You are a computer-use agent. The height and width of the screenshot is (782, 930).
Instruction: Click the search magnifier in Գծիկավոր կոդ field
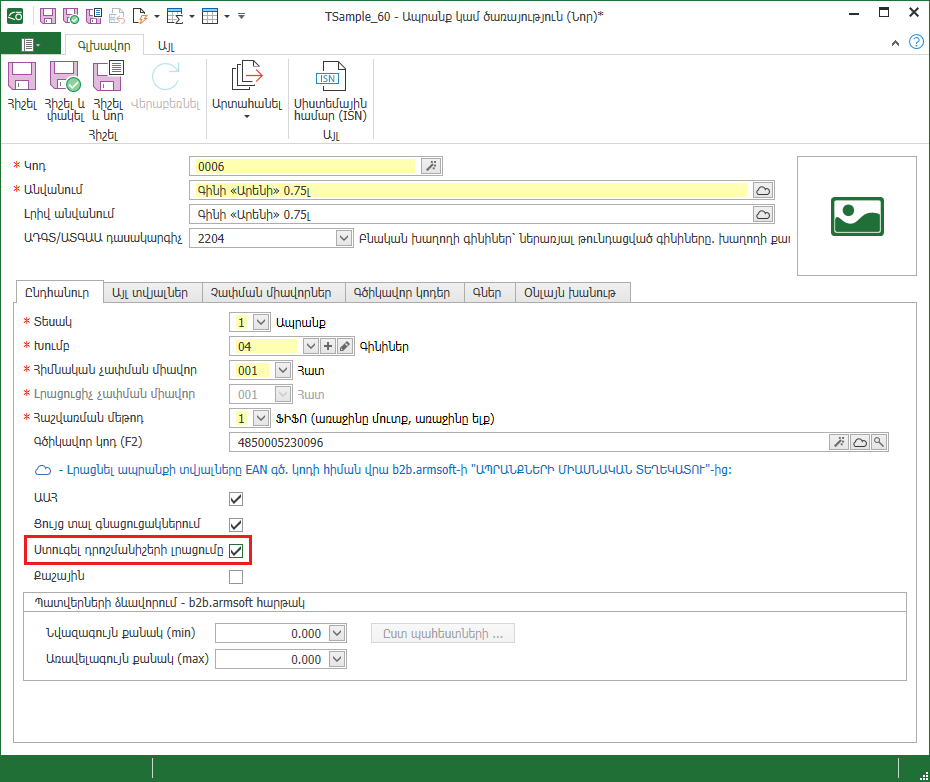[879, 442]
